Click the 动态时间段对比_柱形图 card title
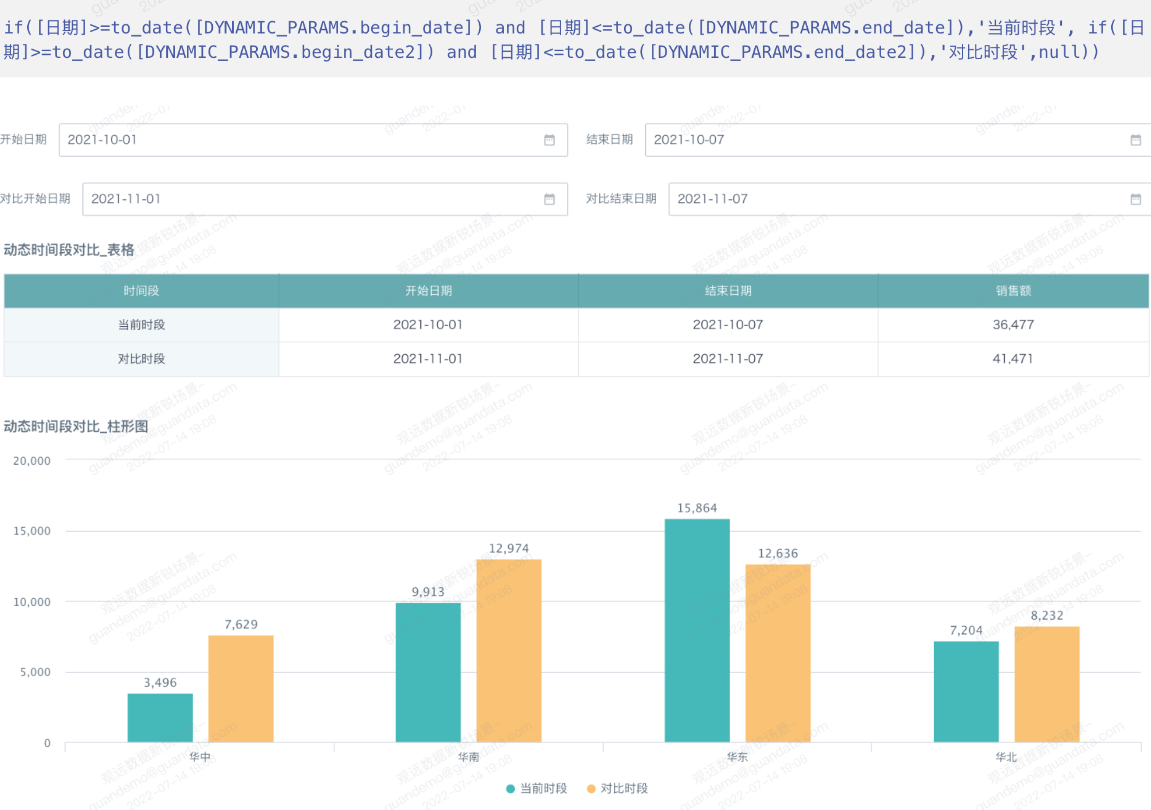Viewport: 1151px width, 810px height. point(76,426)
